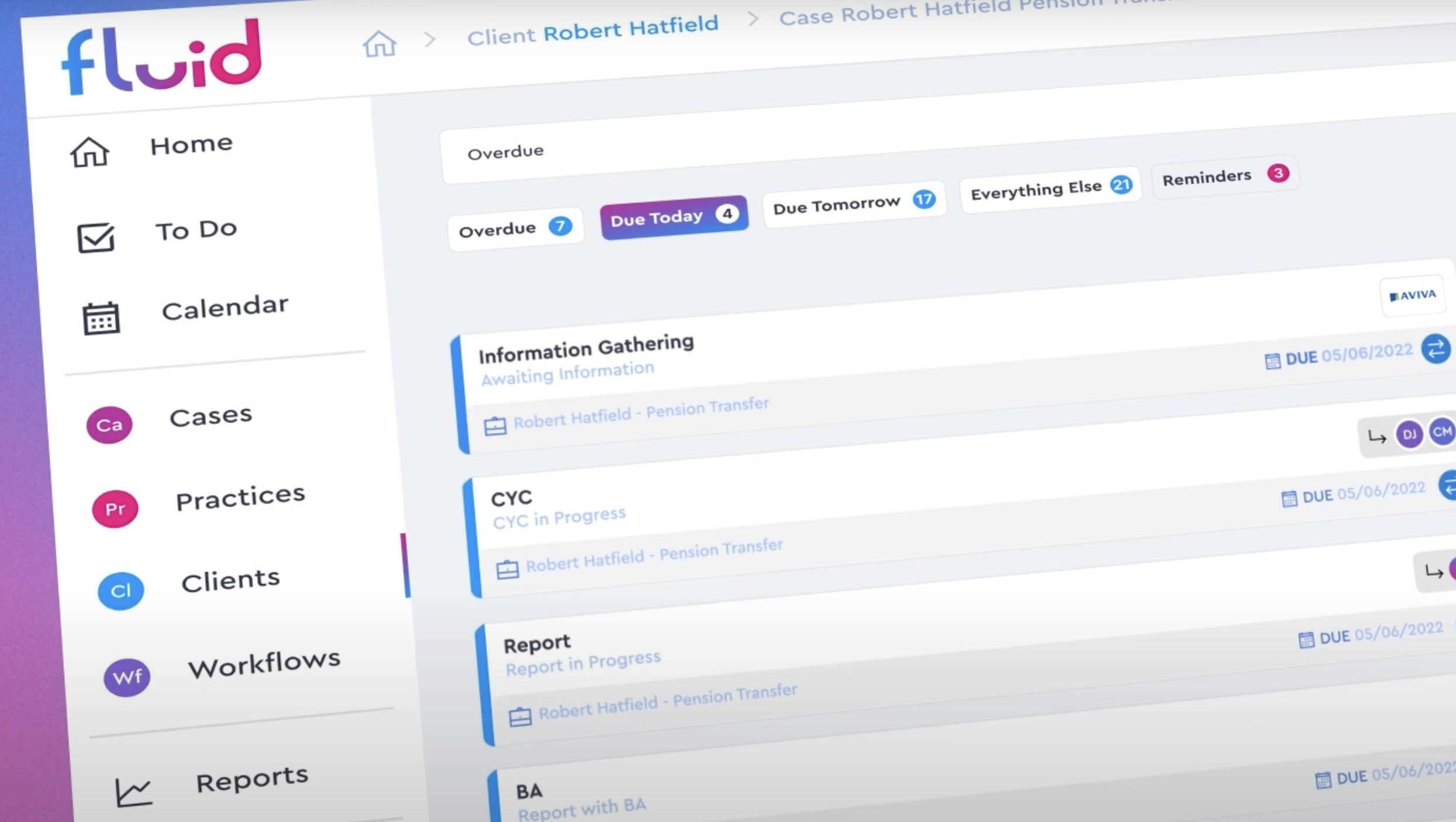The width and height of the screenshot is (1456, 822).
Task: Click swap arrows icon on Information Gathering
Action: (x=1436, y=350)
